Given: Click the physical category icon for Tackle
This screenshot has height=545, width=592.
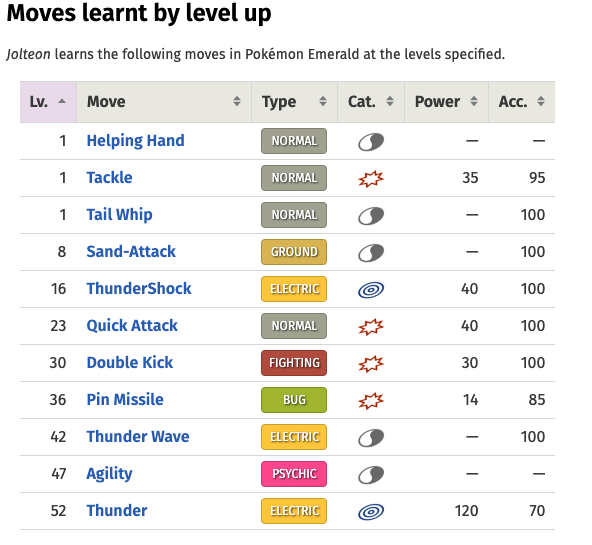Looking at the screenshot, I should (371, 179).
